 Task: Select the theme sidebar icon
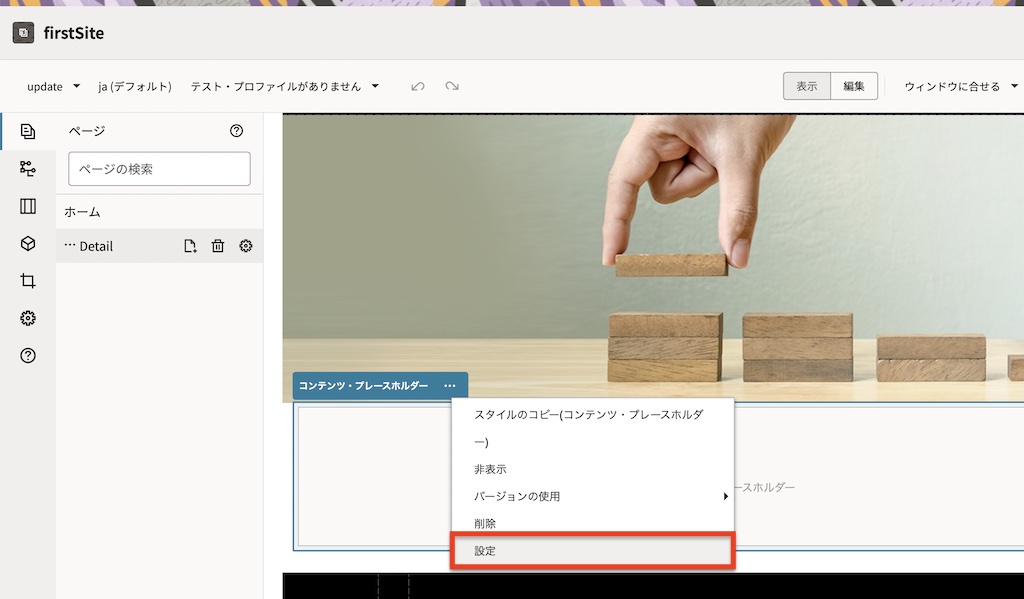[26, 280]
